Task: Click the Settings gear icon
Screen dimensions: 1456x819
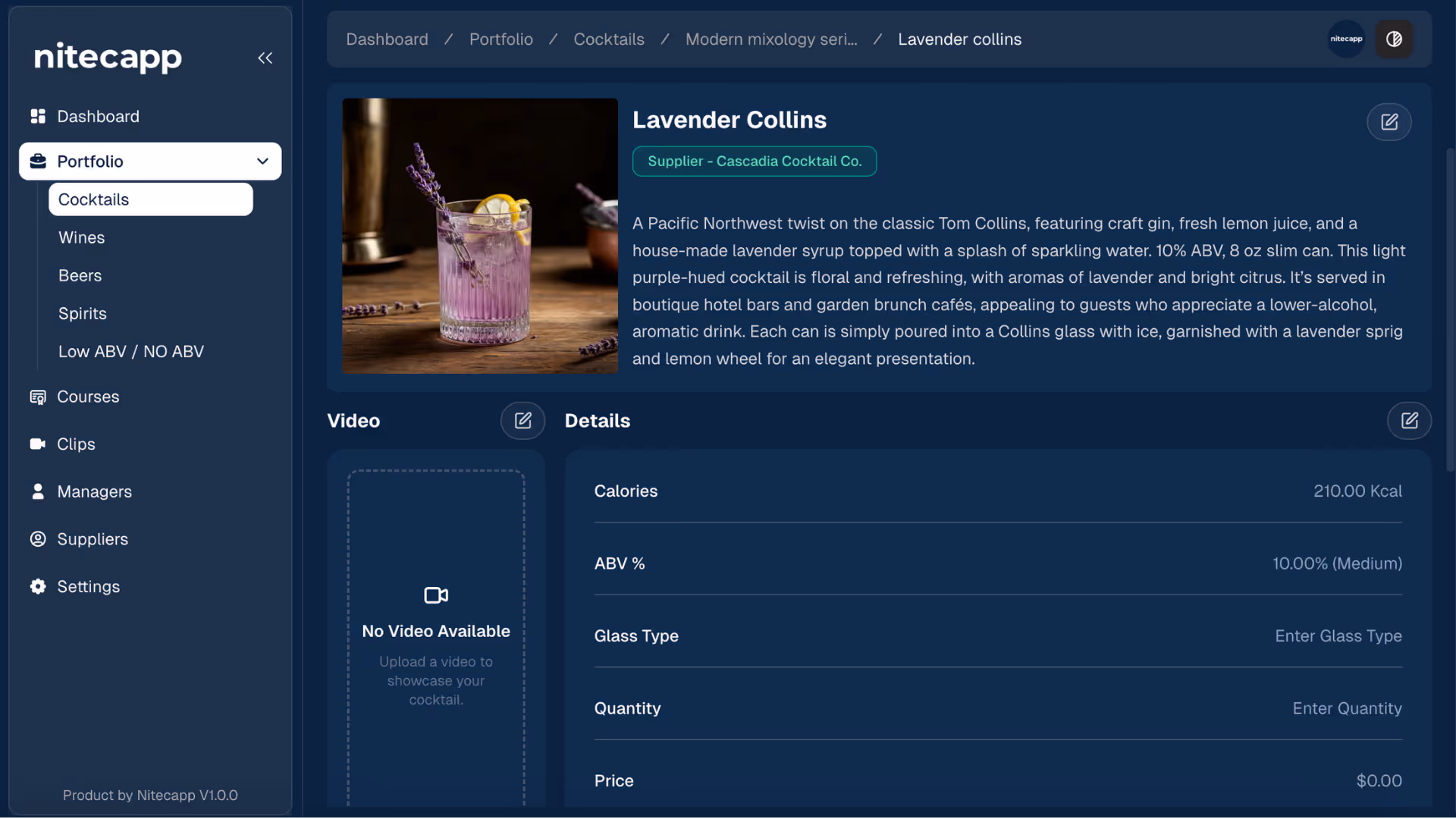Action: point(38,587)
